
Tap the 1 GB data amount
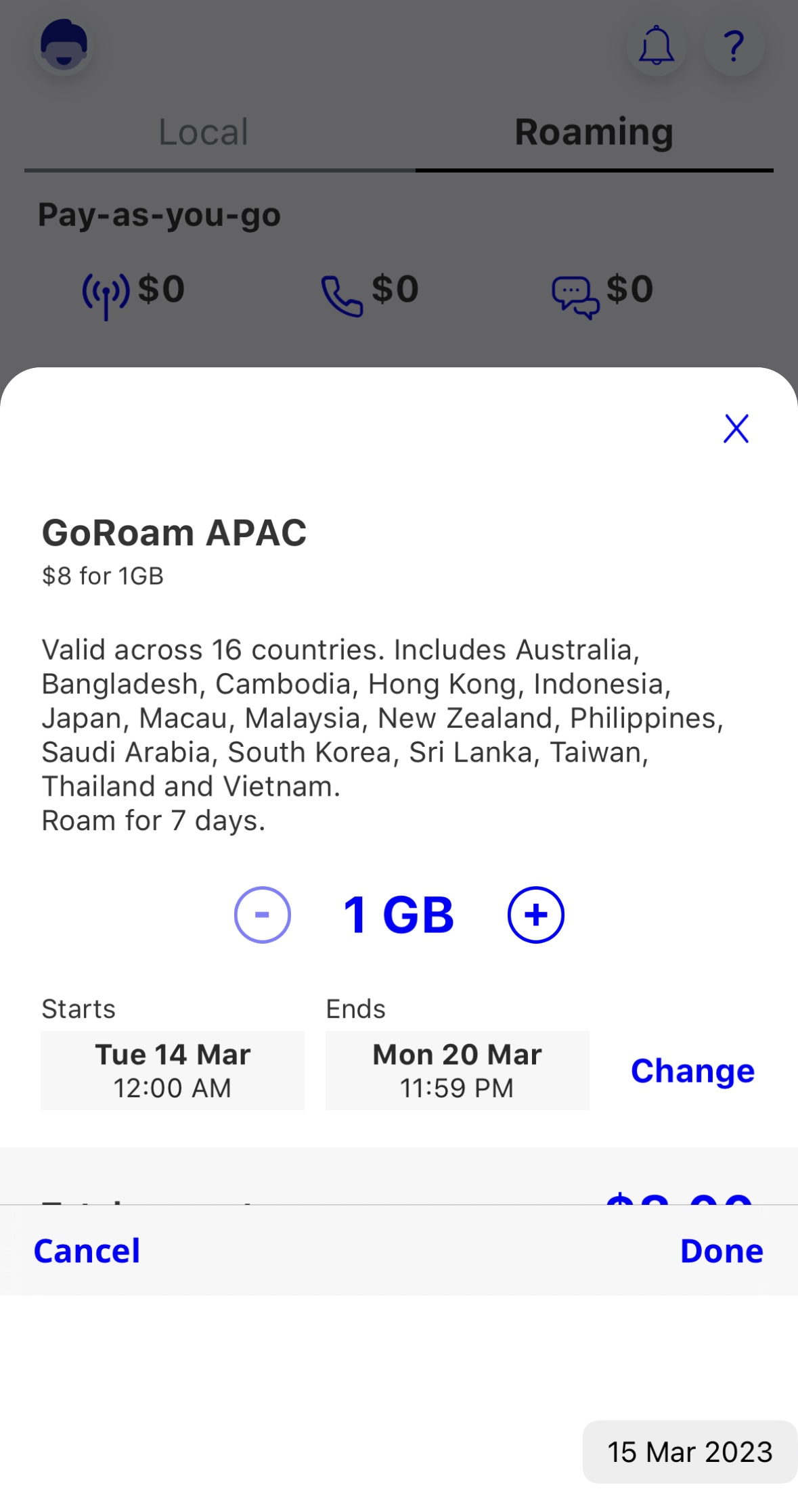(399, 915)
